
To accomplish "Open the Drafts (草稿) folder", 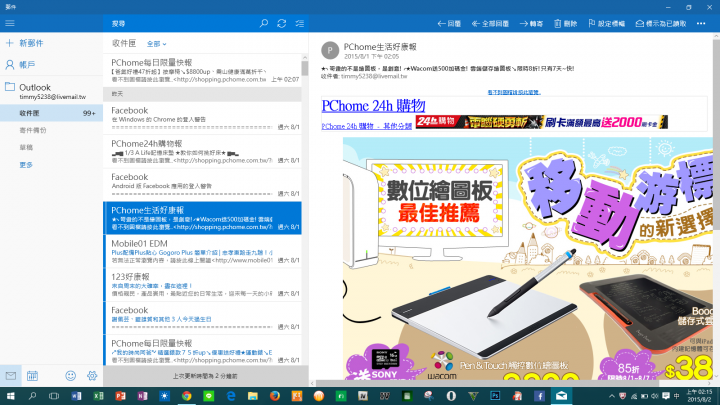I will click(26, 147).
